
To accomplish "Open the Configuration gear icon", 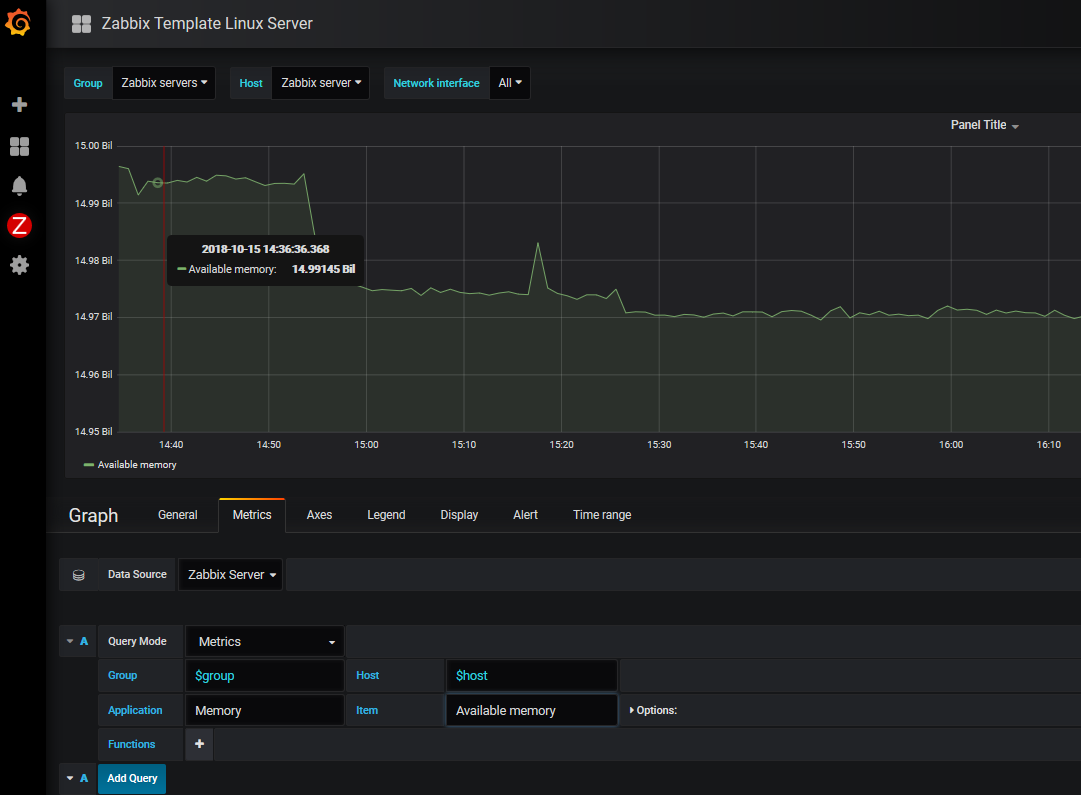I will (19, 265).
